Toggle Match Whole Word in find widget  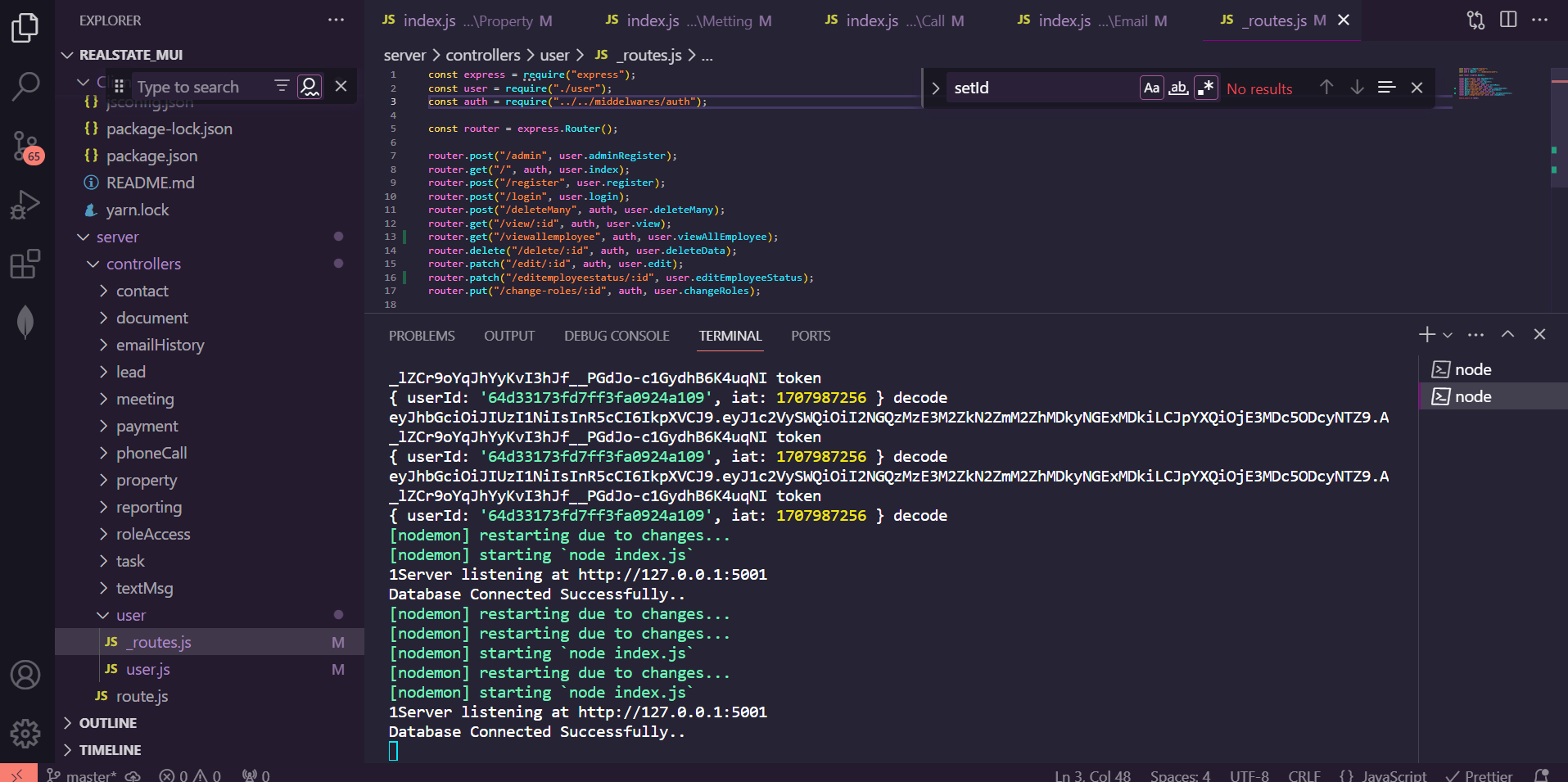pos(1178,88)
